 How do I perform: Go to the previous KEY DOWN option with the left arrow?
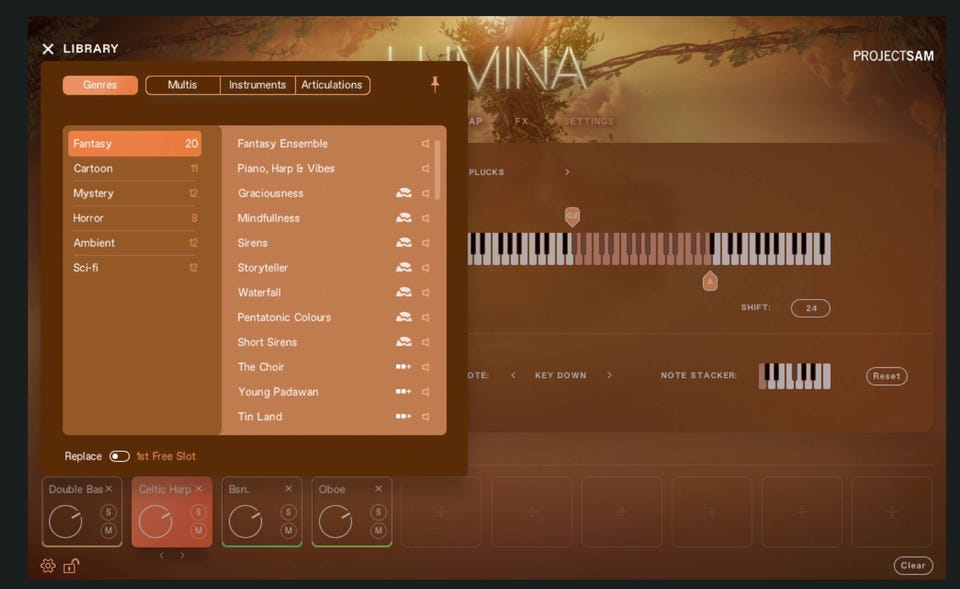click(x=513, y=375)
